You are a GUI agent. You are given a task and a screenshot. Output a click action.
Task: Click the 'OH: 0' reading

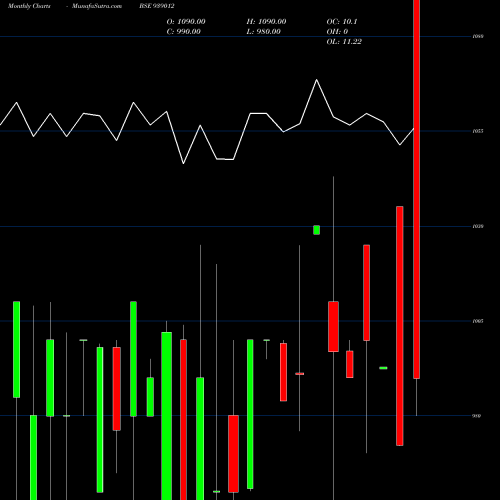(337, 32)
